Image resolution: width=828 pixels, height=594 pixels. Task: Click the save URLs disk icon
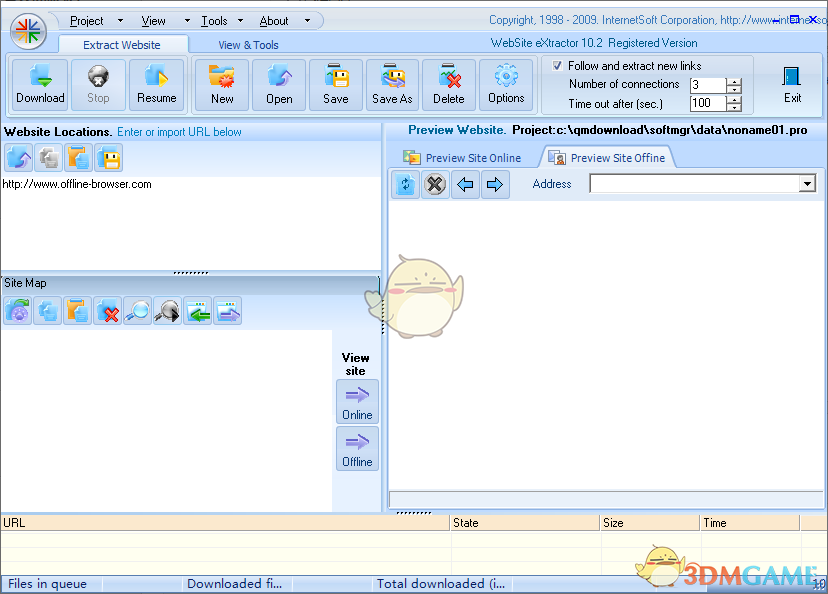(107, 157)
